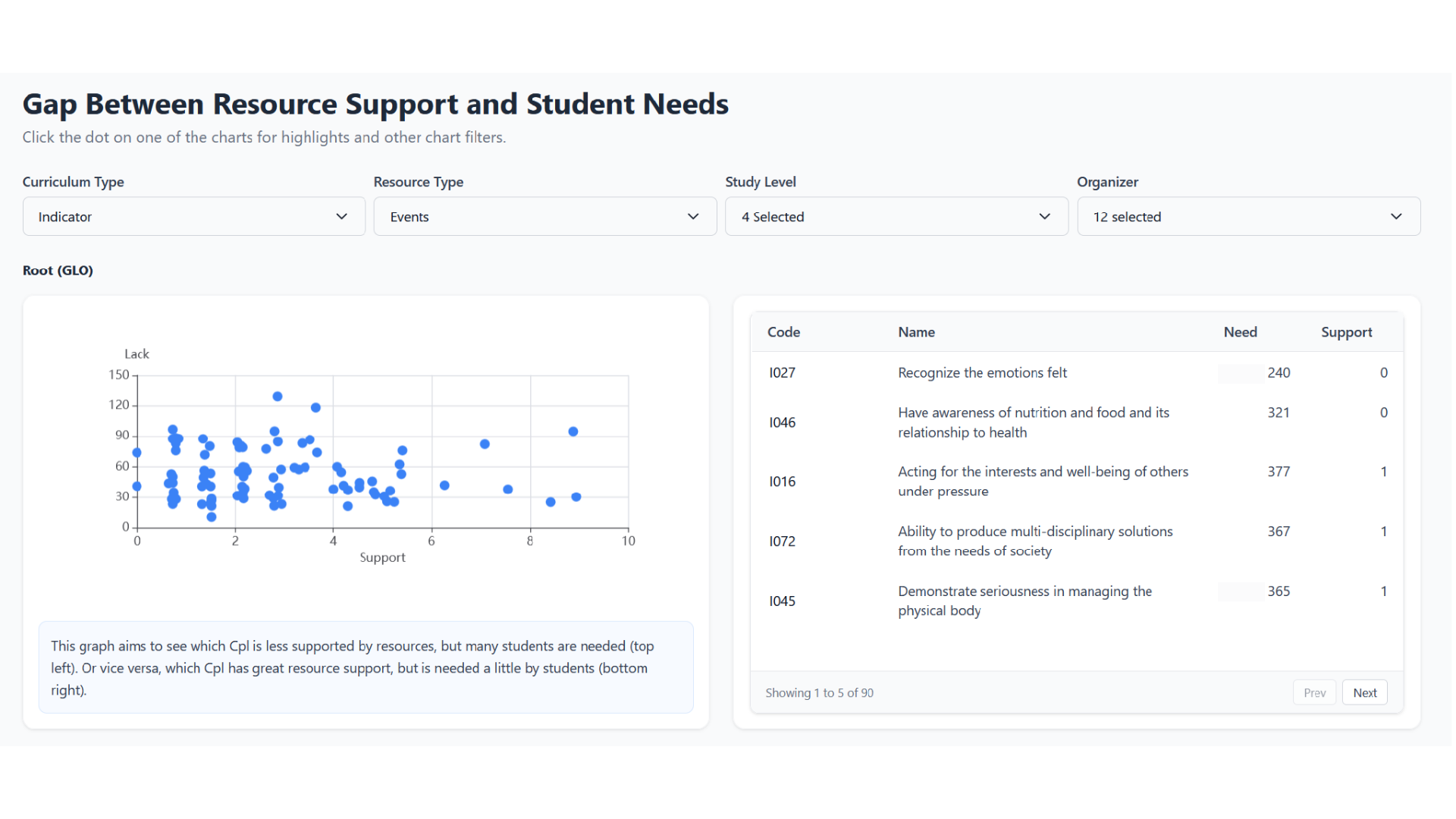
Task: Select code I072 in the table
Action: point(782,541)
